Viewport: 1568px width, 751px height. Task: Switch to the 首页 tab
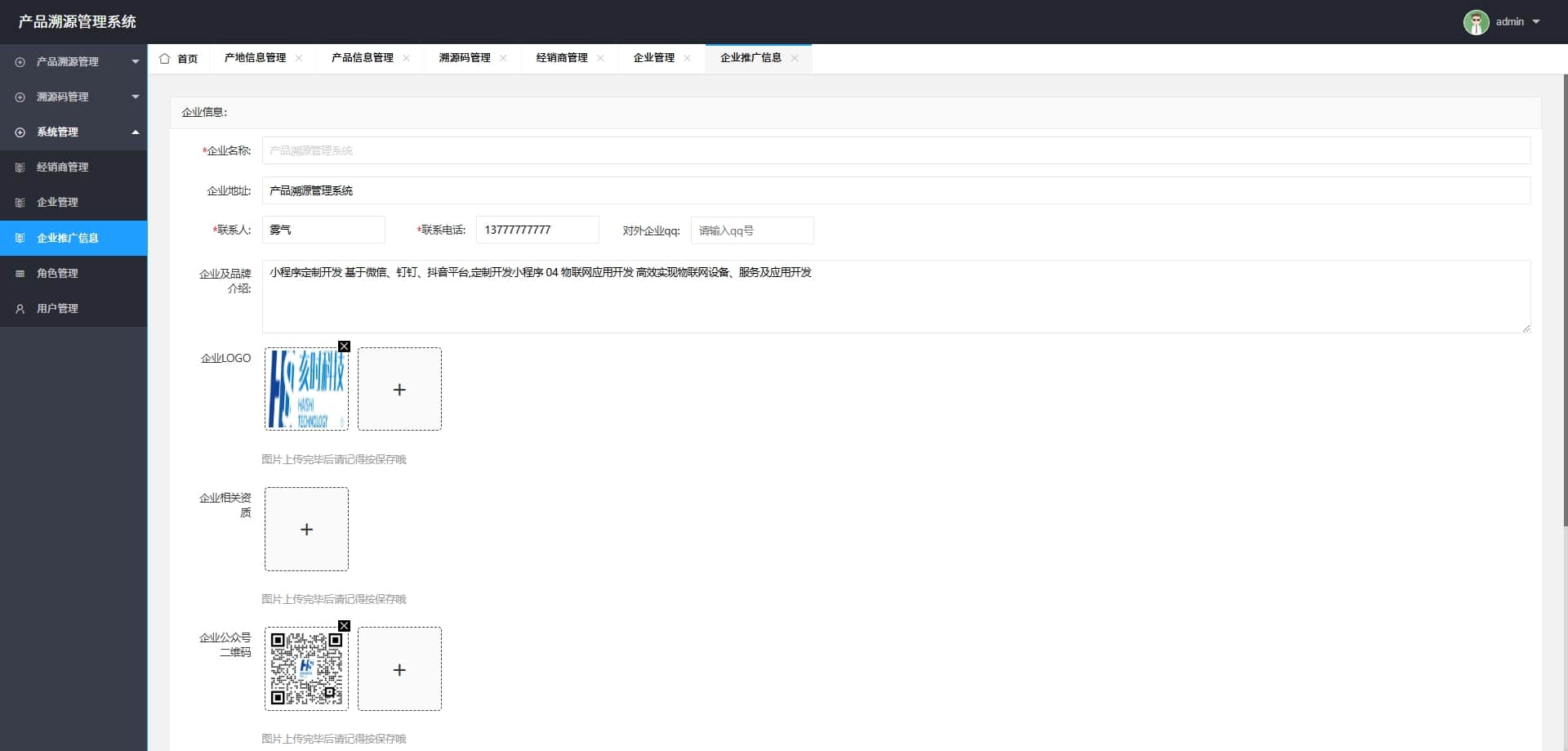[x=178, y=58]
